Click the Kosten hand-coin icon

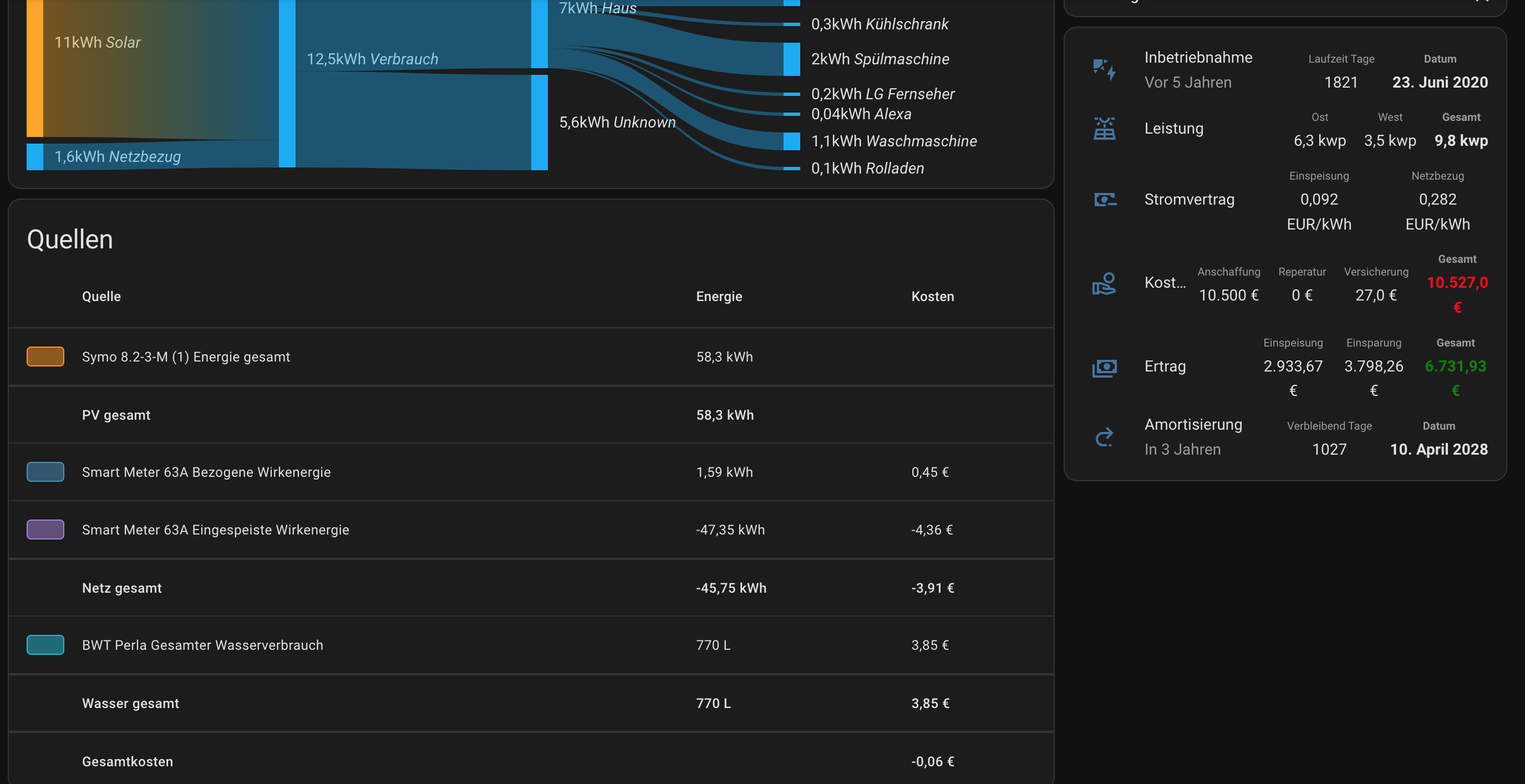(x=1104, y=283)
